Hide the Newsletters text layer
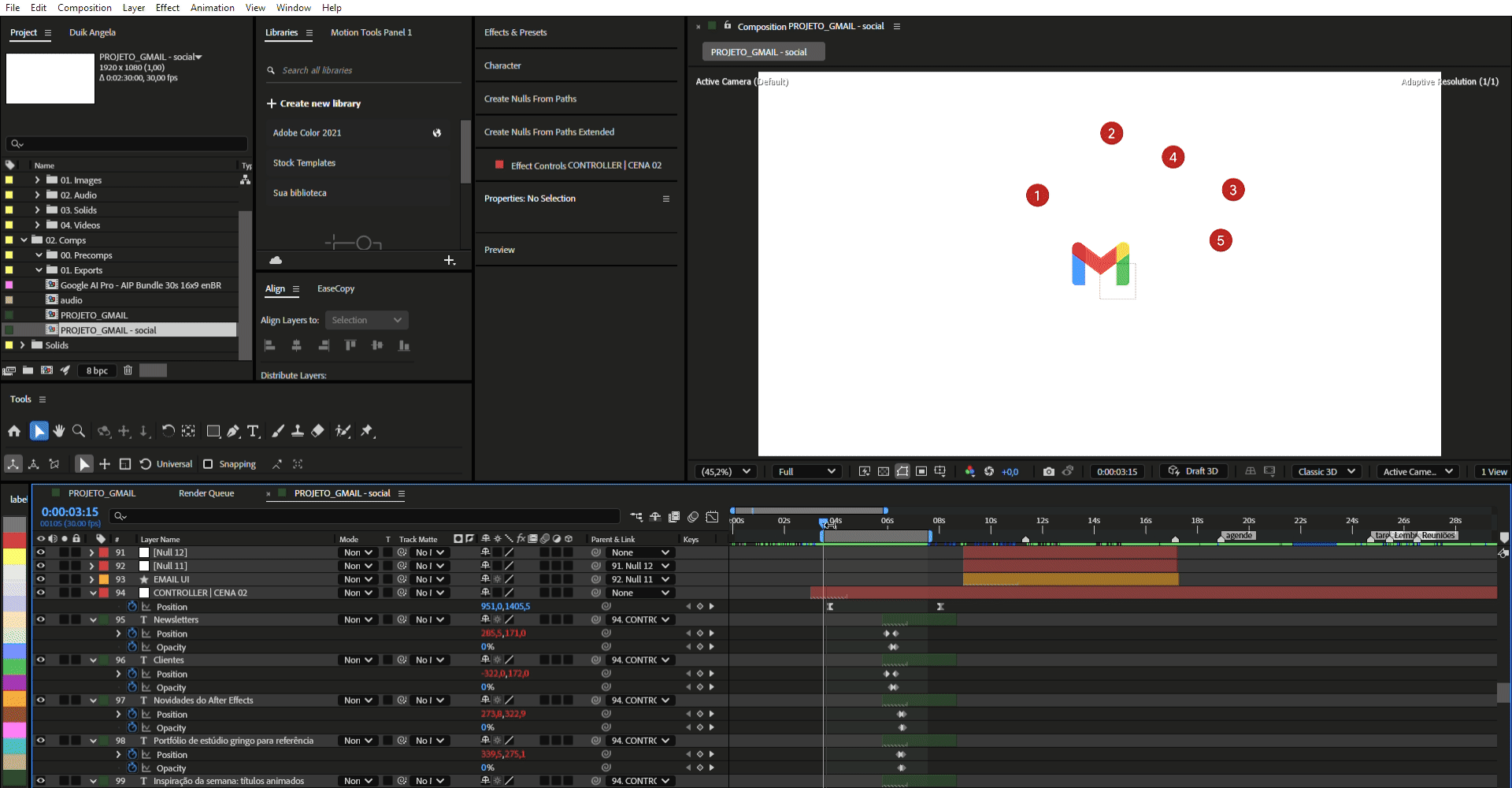Screen dimensions: 1512x788 point(40,619)
